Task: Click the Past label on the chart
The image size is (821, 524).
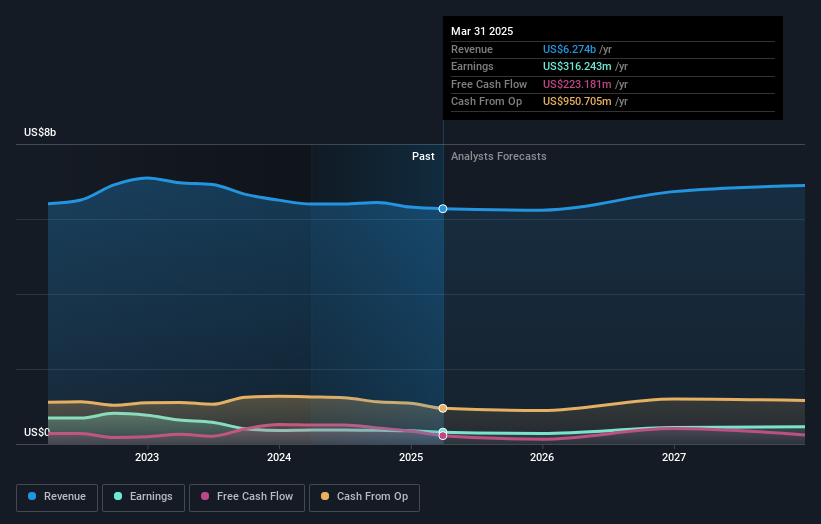Action: tap(423, 157)
